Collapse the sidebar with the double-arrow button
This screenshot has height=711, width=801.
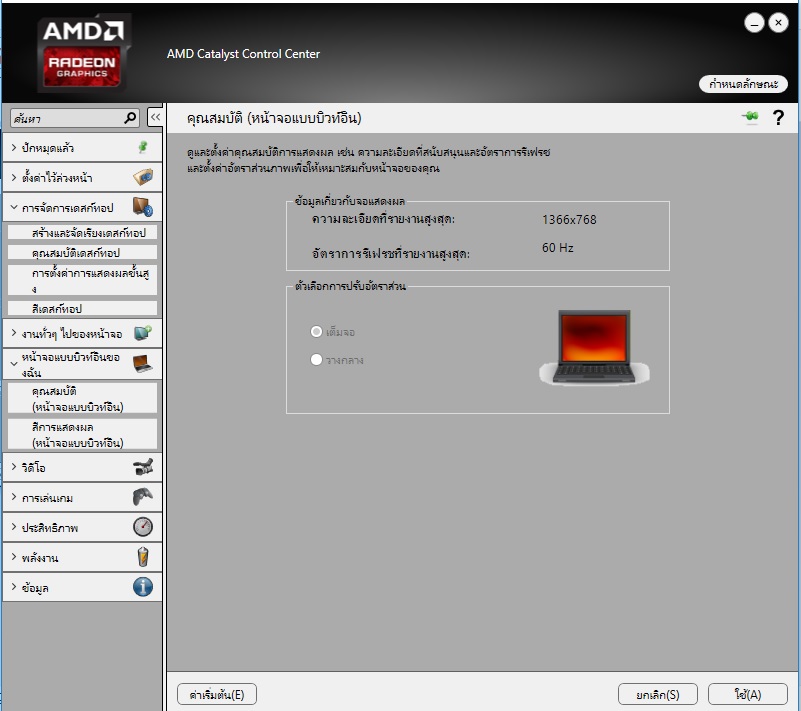click(x=155, y=117)
